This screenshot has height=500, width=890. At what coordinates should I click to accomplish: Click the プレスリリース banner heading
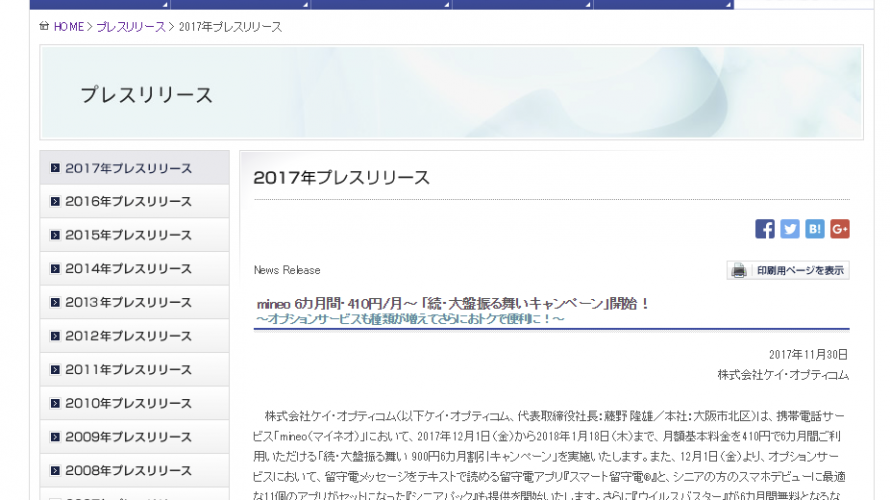[146, 94]
